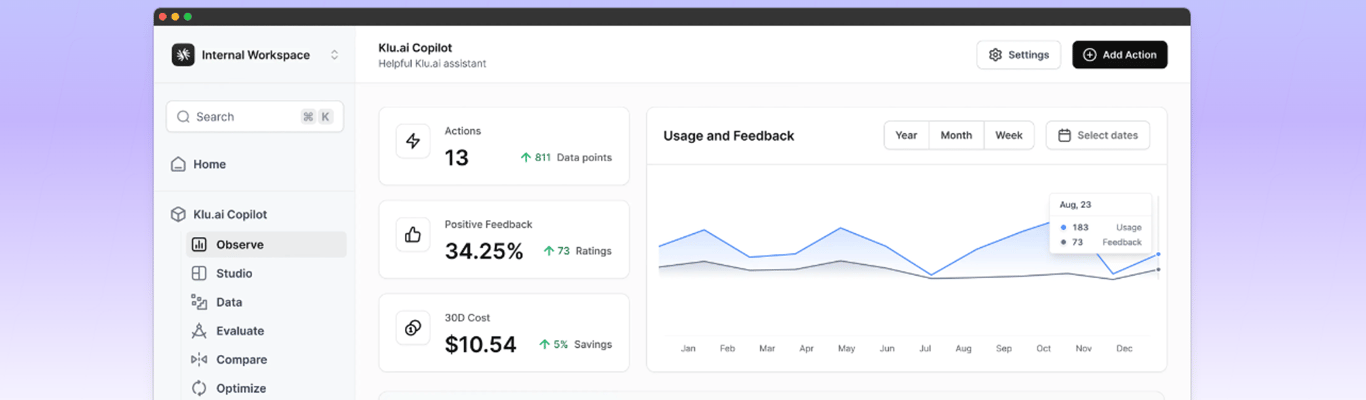Screen dimensions: 1366x400
Task: Click the Data nodes icon
Action: (199, 302)
